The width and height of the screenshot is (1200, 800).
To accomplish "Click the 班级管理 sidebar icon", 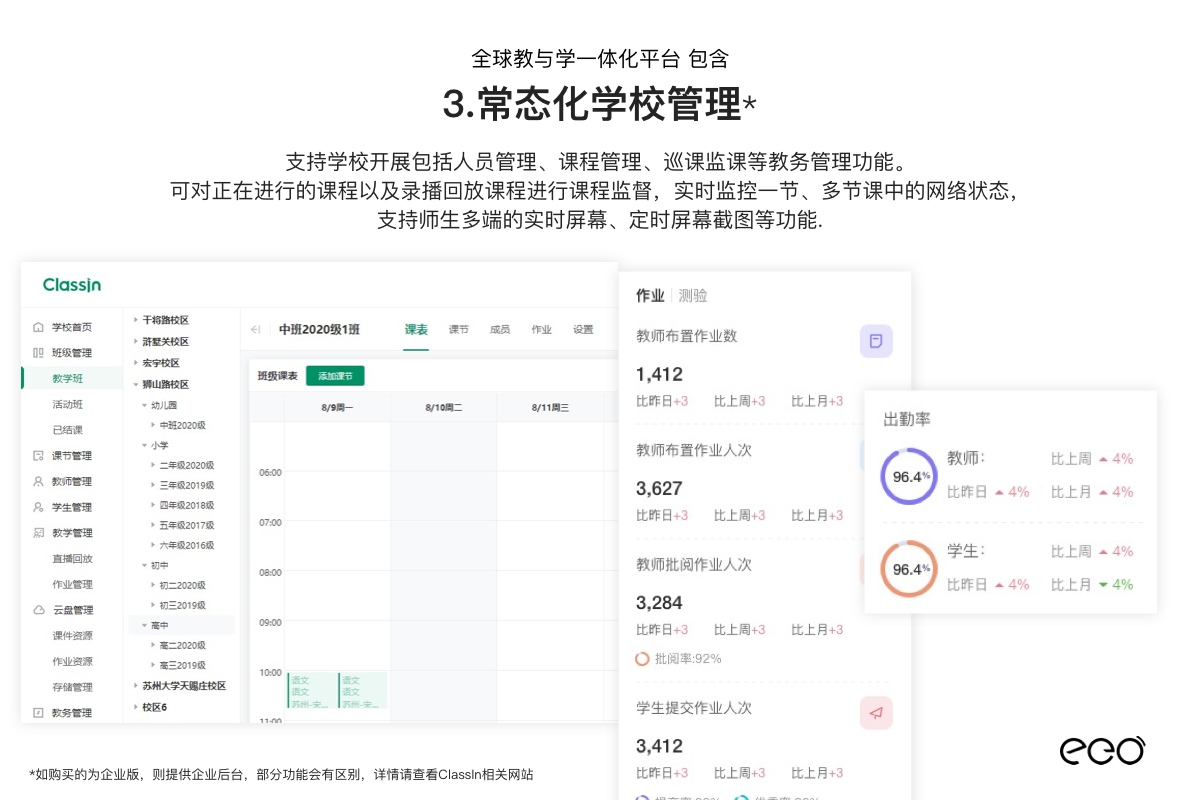I will (x=38, y=353).
